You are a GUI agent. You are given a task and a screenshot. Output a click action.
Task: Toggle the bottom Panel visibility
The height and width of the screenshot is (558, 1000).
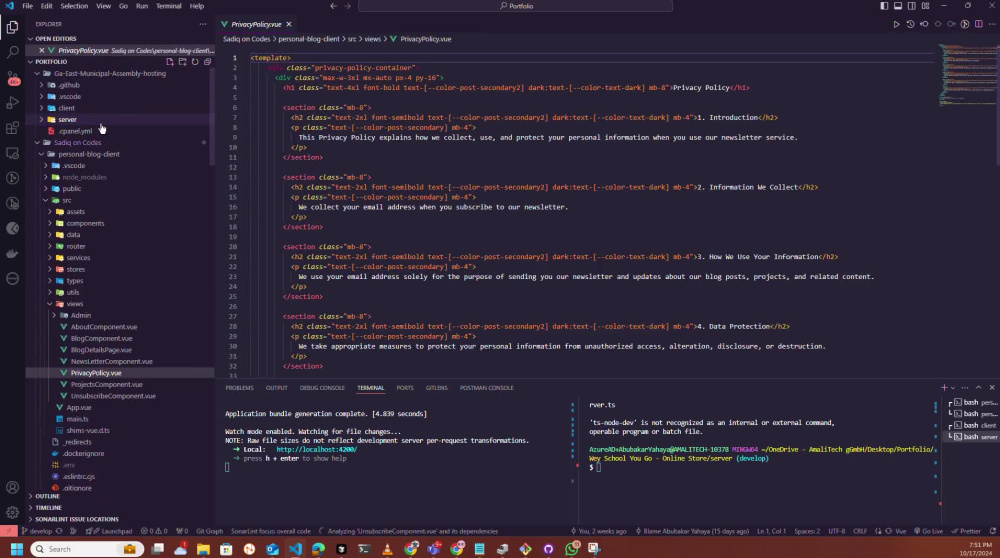click(x=898, y=6)
